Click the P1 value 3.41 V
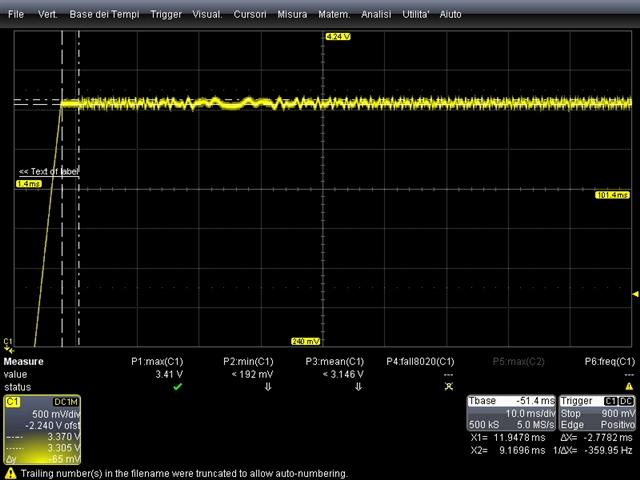Screen dimensions: 640x480 [169, 374]
